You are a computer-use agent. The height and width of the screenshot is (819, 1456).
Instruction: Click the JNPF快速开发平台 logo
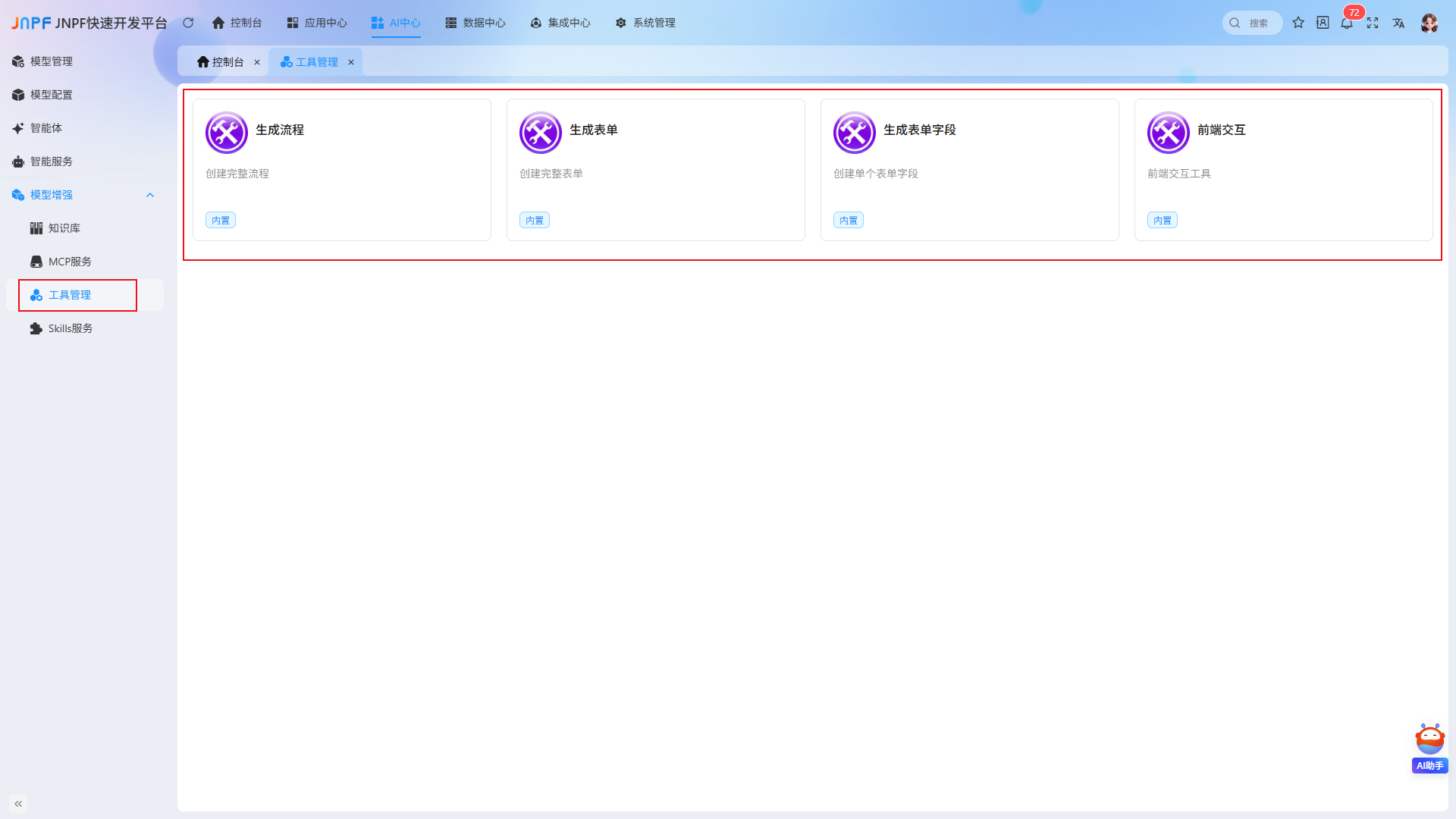(x=89, y=23)
